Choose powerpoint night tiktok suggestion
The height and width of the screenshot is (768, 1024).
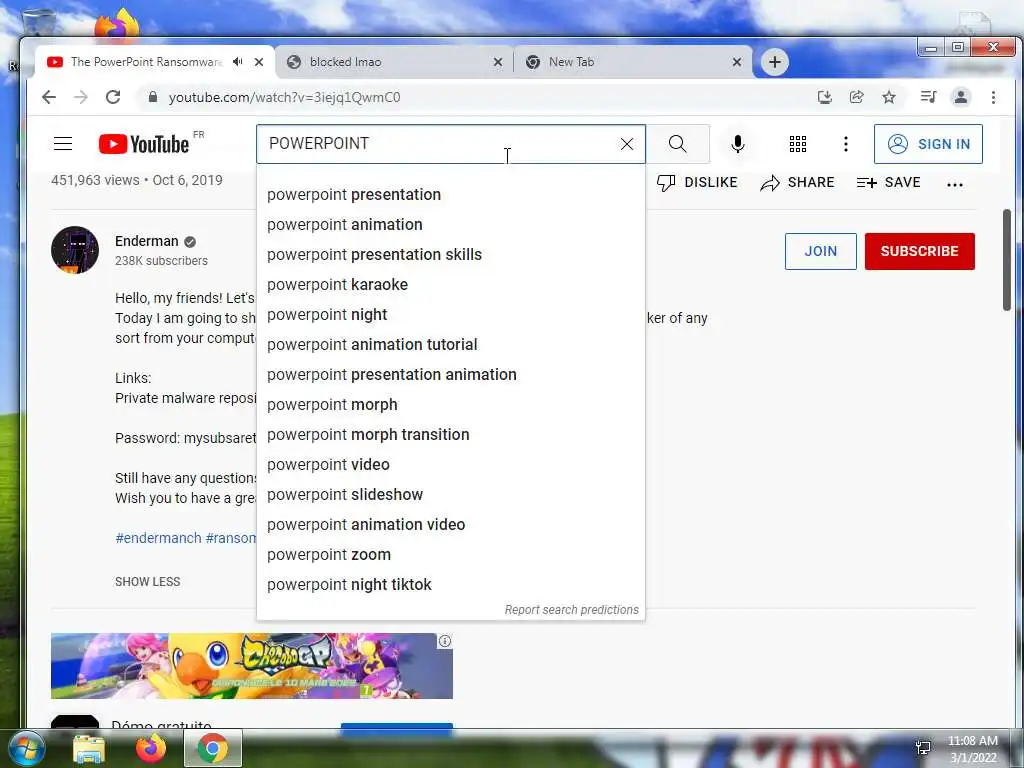pyautogui.click(x=451, y=585)
